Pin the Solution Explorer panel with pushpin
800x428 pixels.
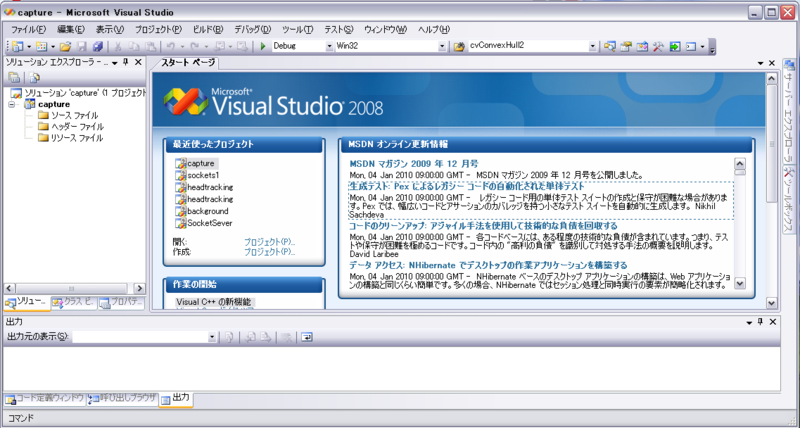(x=126, y=62)
